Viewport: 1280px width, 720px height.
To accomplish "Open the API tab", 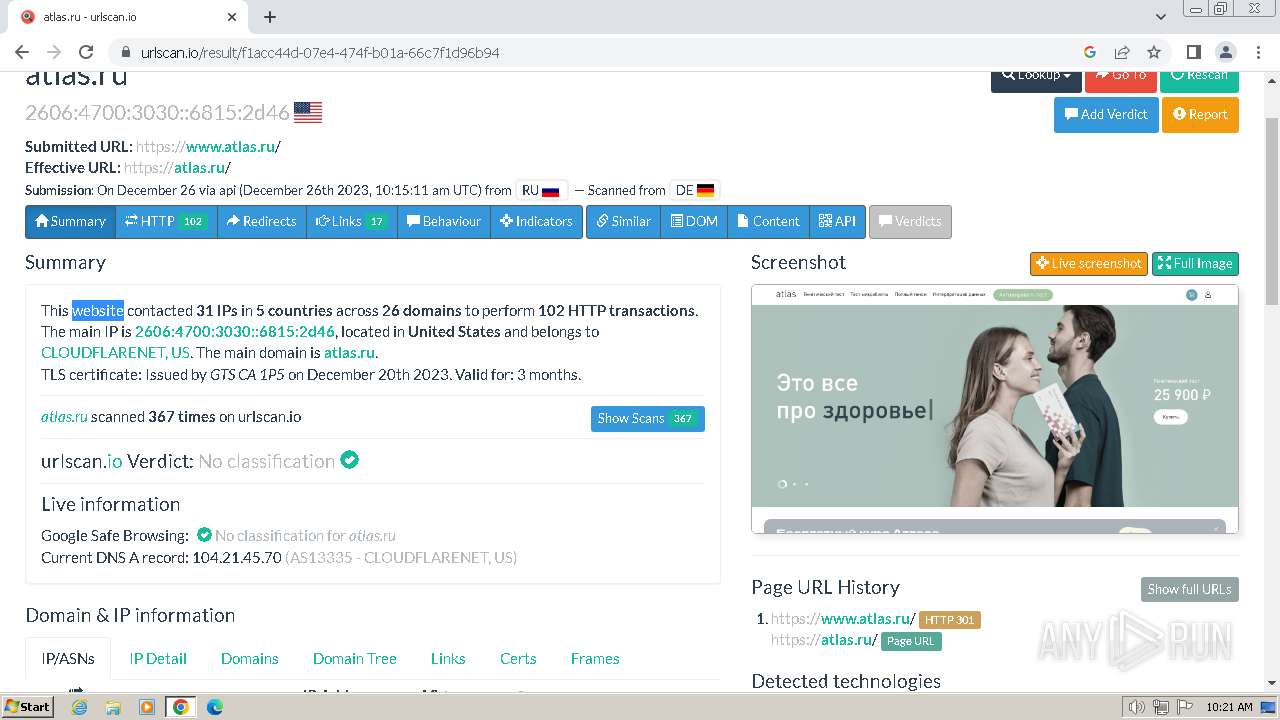I will coord(837,221).
